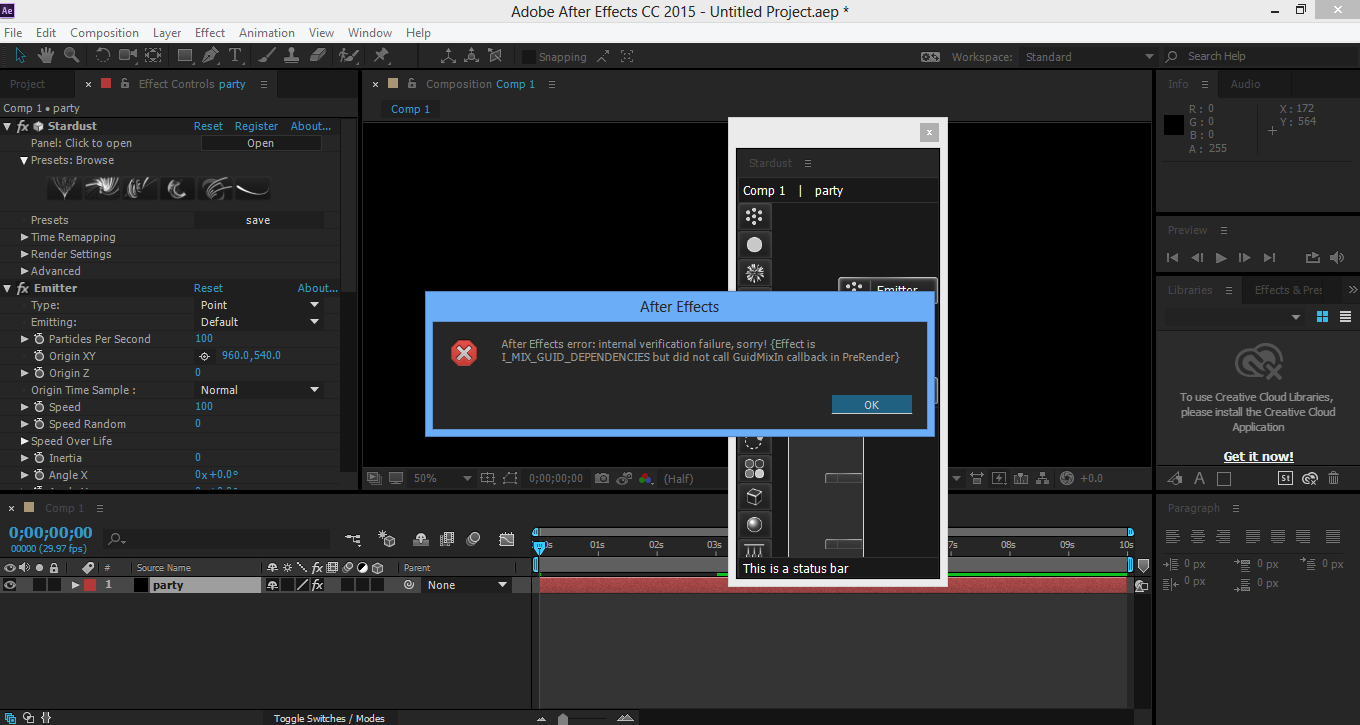
Task: Toggle Stardust effect fx switch
Action: pyautogui.click(x=22, y=126)
